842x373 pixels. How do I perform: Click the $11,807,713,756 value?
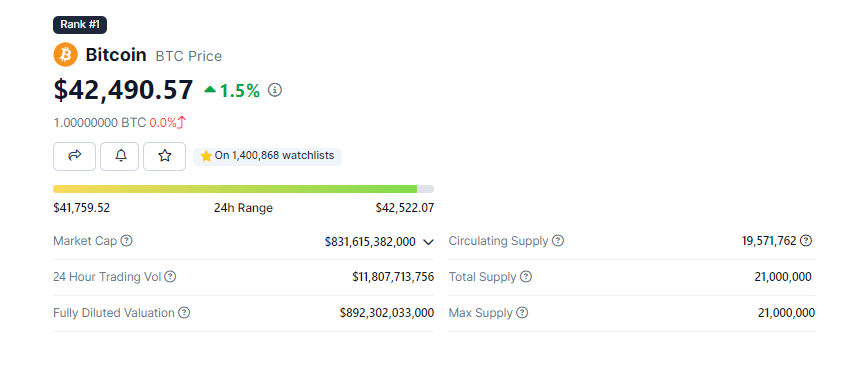point(393,277)
